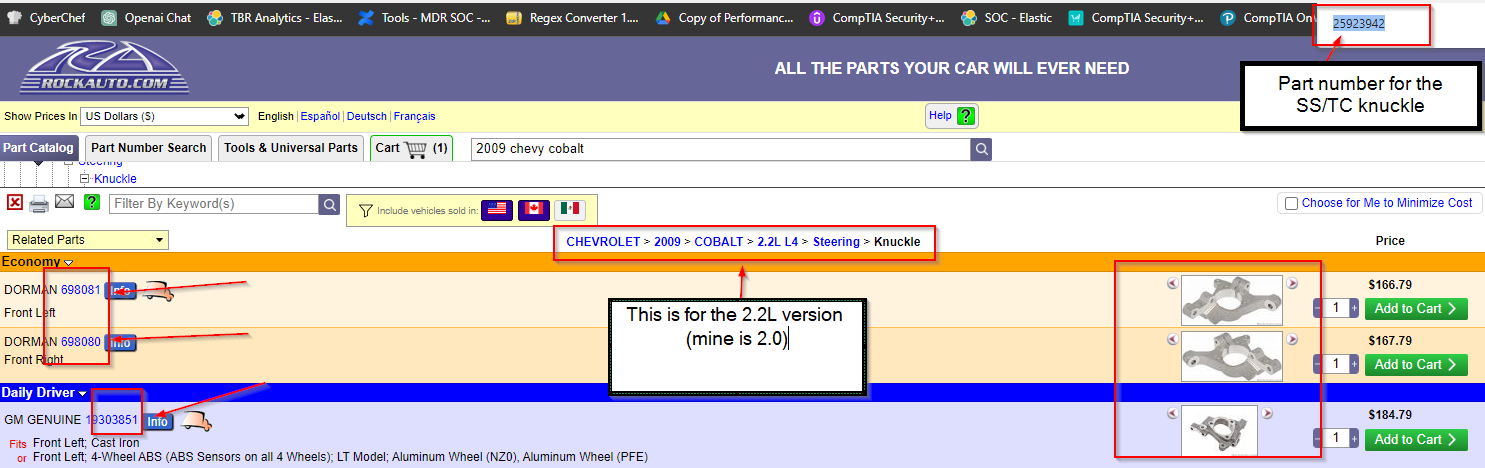Show next image for GM Genuine knuckle

click(1267, 412)
